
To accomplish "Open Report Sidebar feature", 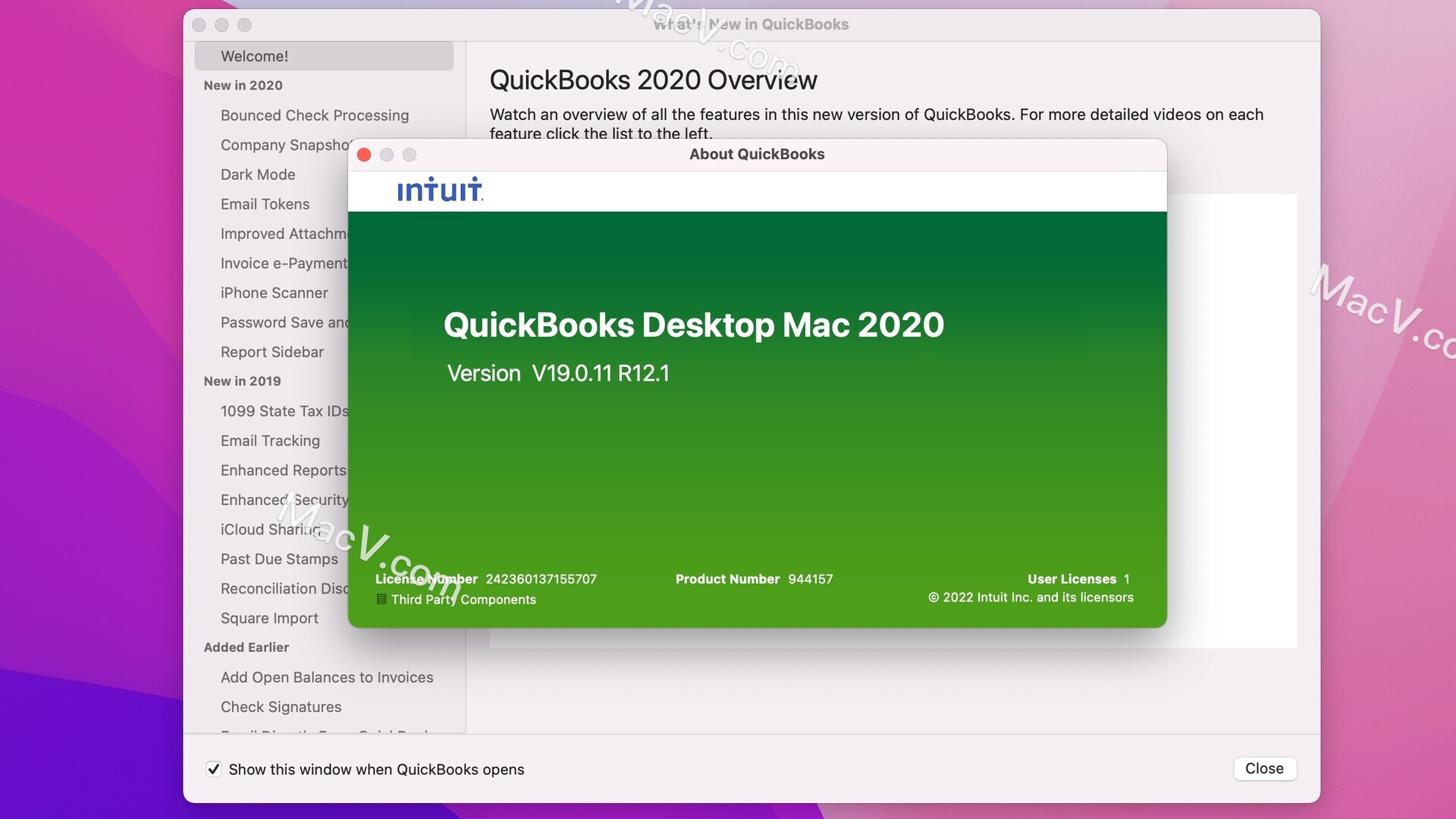I will click(x=271, y=352).
